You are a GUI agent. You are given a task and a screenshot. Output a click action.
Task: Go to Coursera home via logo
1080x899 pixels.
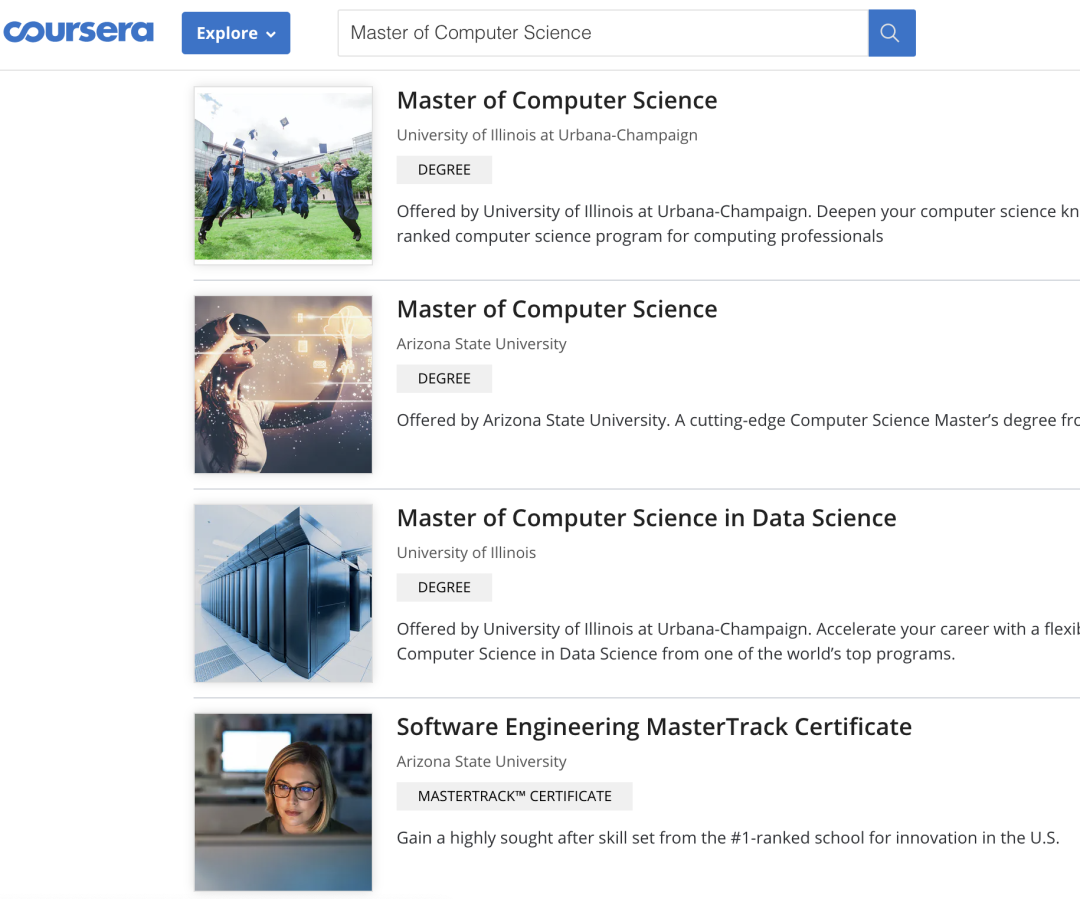coord(78,32)
